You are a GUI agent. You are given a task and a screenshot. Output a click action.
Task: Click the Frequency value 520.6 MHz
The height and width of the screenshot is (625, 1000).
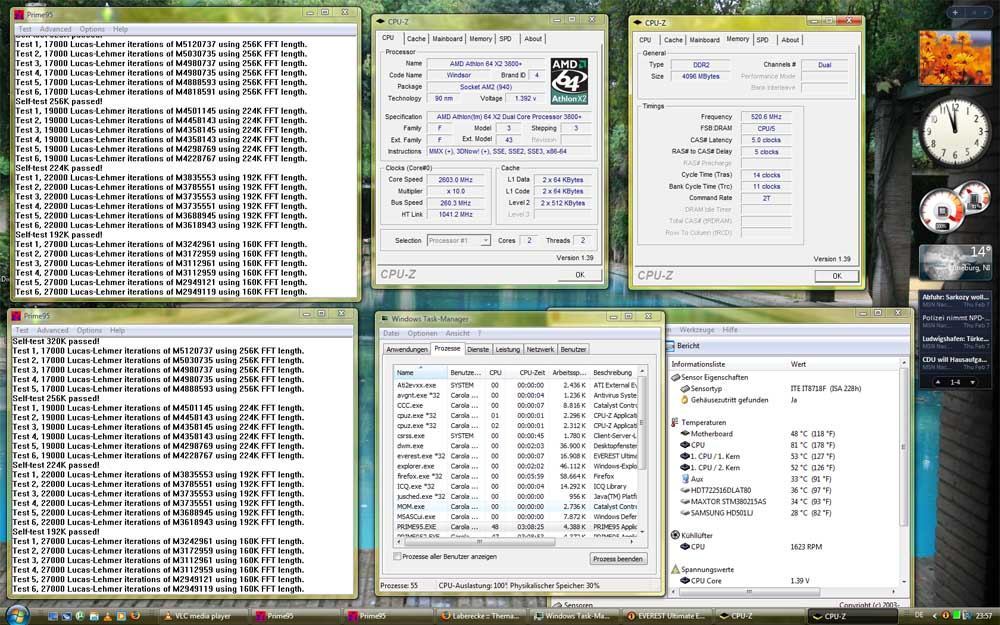(x=766, y=117)
